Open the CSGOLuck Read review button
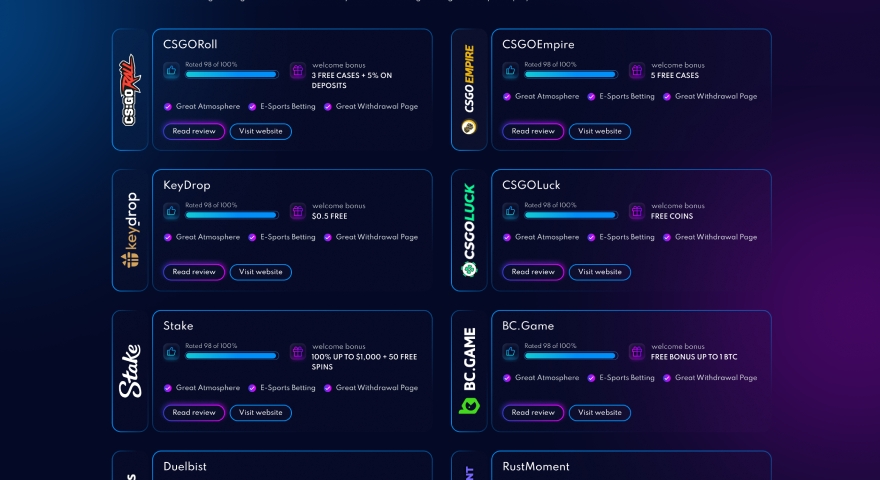Viewport: 880px width, 480px height. (x=533, y=272)
